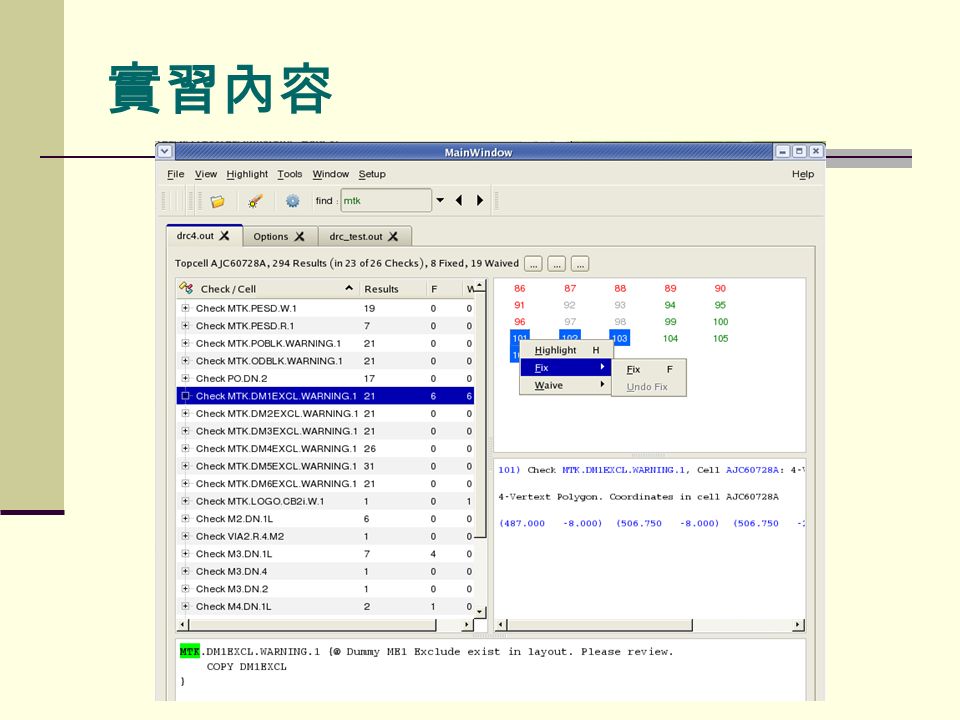Choose Waive in the context menu

click(x=565, y=385)
